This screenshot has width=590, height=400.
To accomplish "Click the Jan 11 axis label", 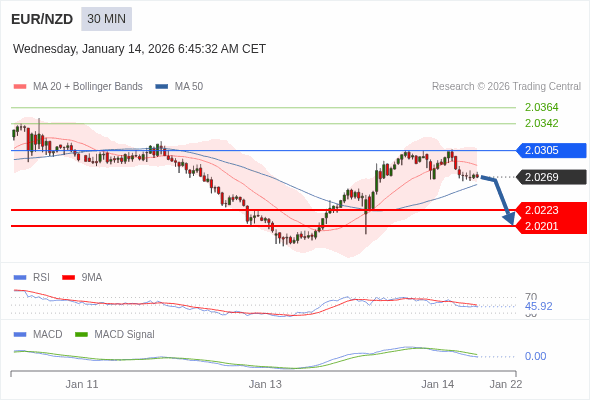I will (82, 385).
